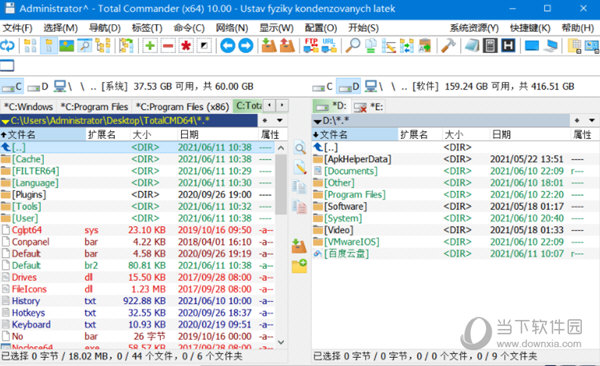Click the refresh (reread source) toolbar icon
600x366 pixels.
click(7, 46)
